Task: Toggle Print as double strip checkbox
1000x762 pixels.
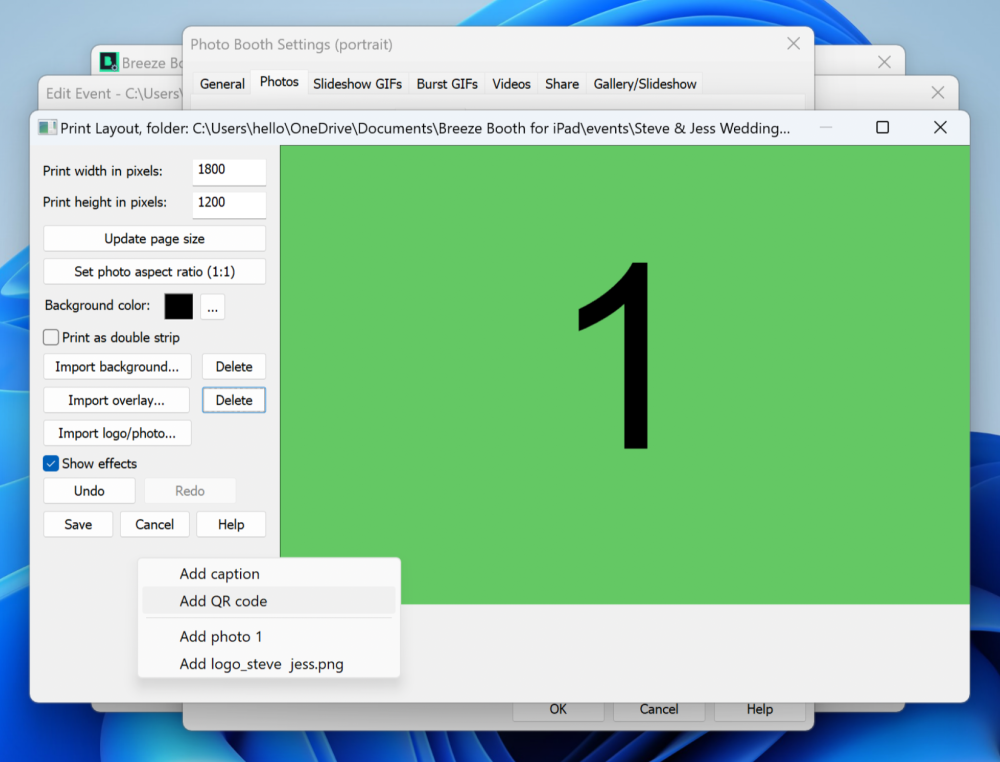Action: [x=51, y=337]
